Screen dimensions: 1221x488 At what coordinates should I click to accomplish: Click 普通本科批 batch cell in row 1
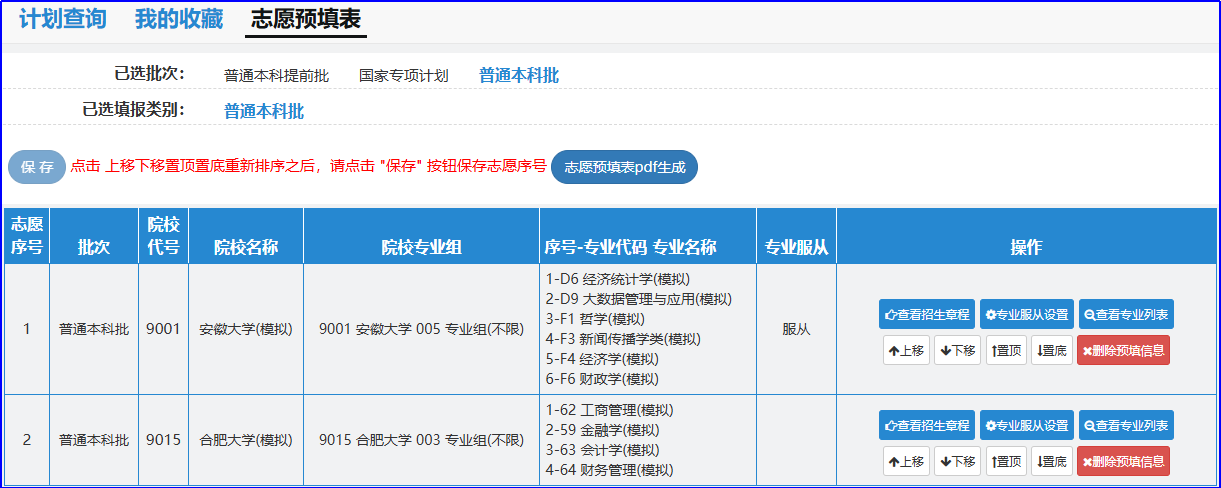click(94, 329)
